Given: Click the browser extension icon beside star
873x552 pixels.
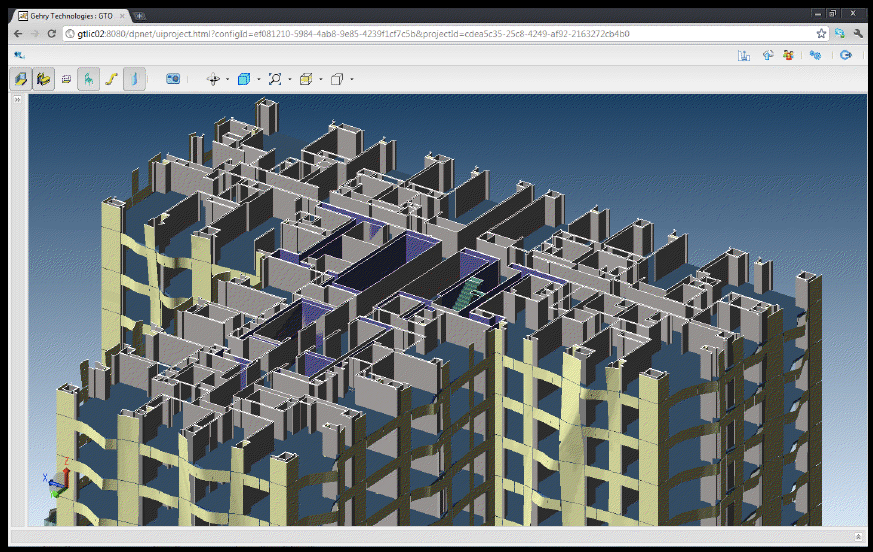Looking at the screenshot, I should point(840,33).
